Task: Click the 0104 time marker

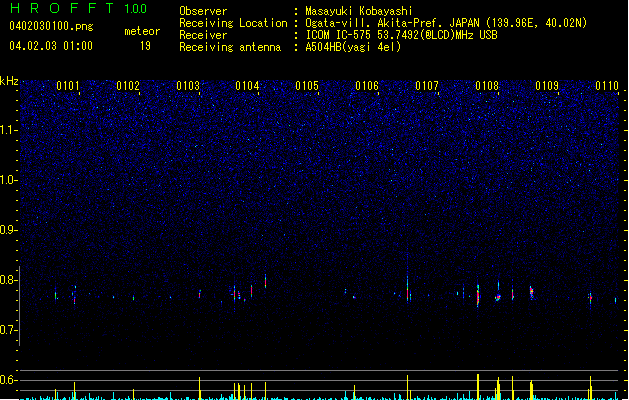Action: point(248,86)
